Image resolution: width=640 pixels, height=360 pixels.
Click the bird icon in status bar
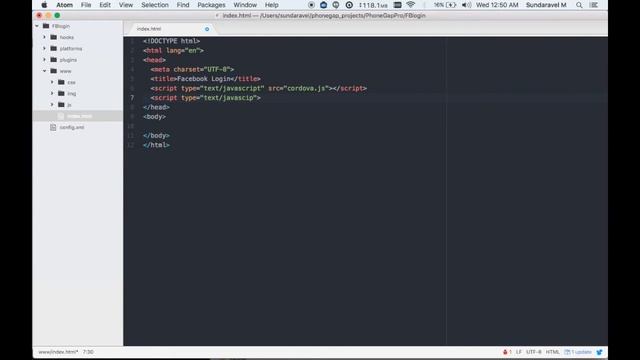(x=599, y=352)
